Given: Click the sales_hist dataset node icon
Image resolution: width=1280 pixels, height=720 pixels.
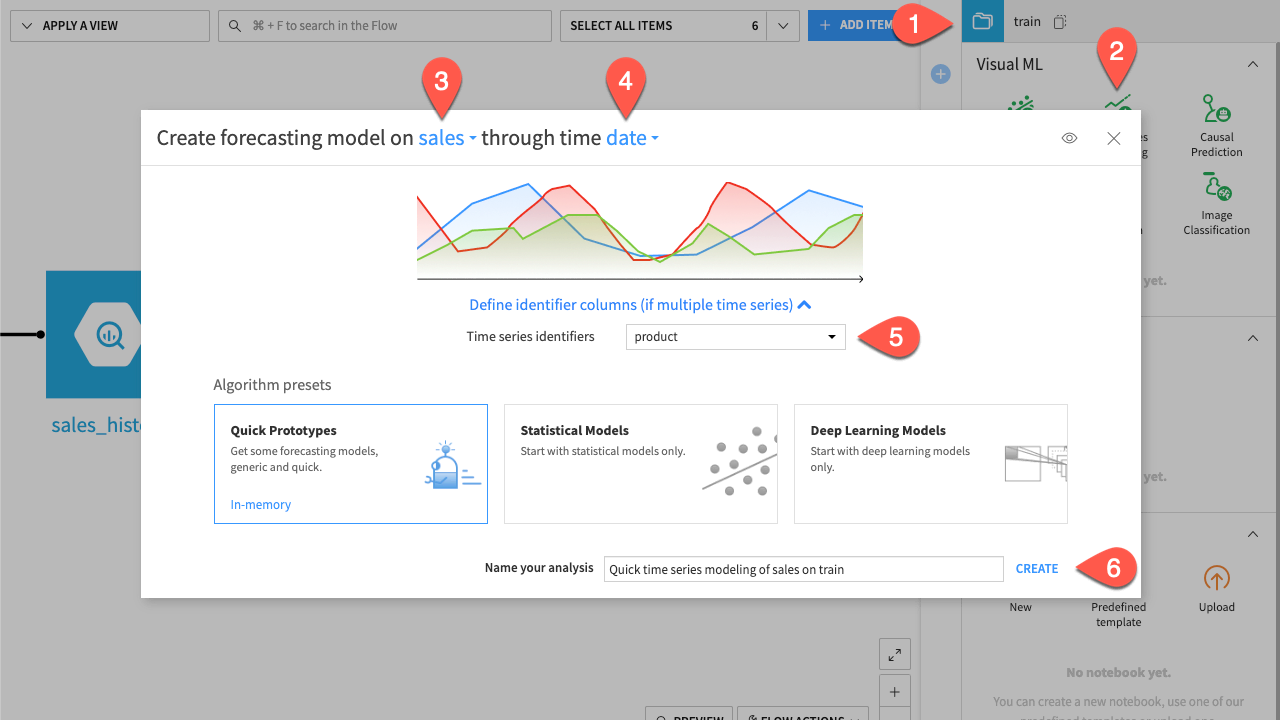Looking at the screenshot, I should point(110,335).
